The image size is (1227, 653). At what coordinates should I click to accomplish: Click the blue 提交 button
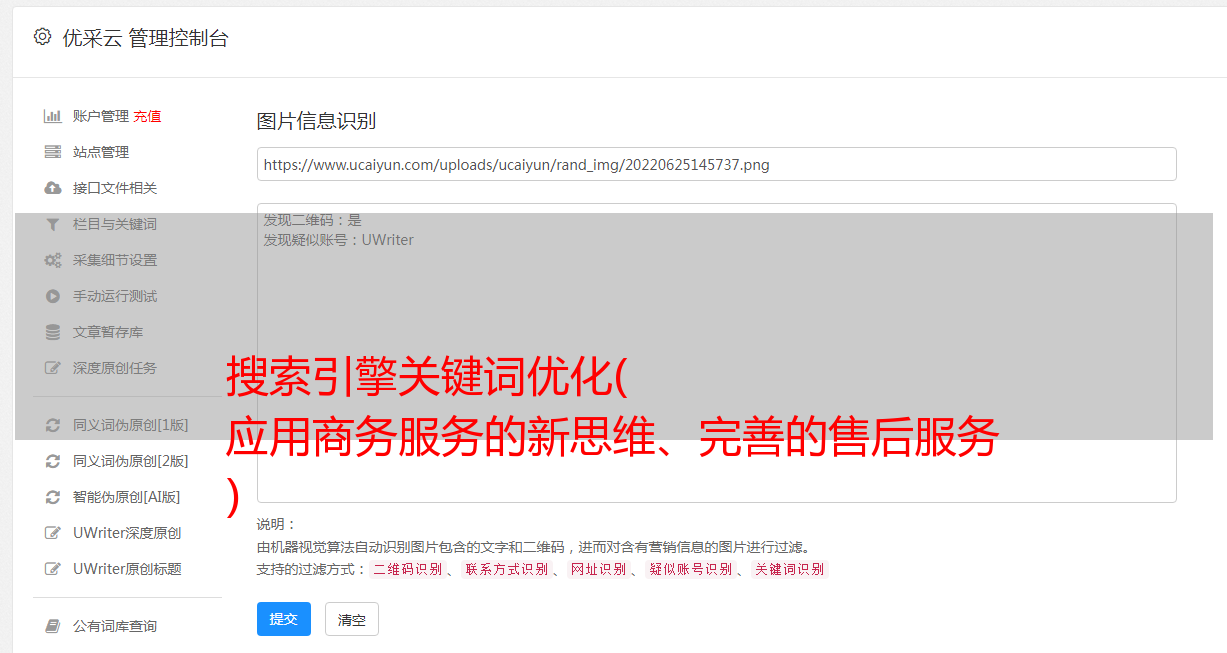point(284,619)
